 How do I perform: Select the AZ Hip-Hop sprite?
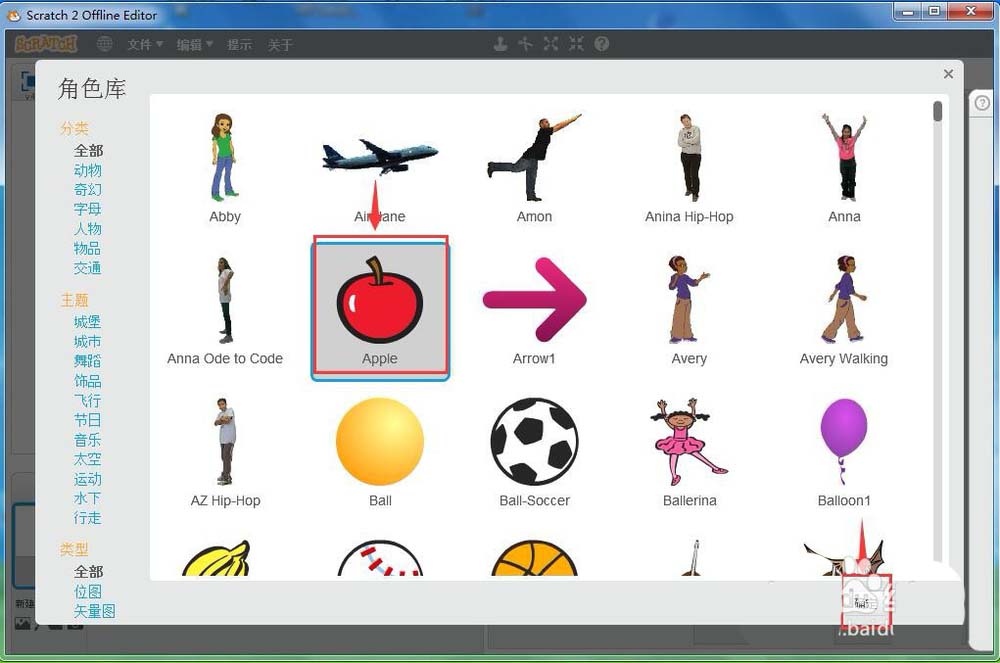point(225,453)
